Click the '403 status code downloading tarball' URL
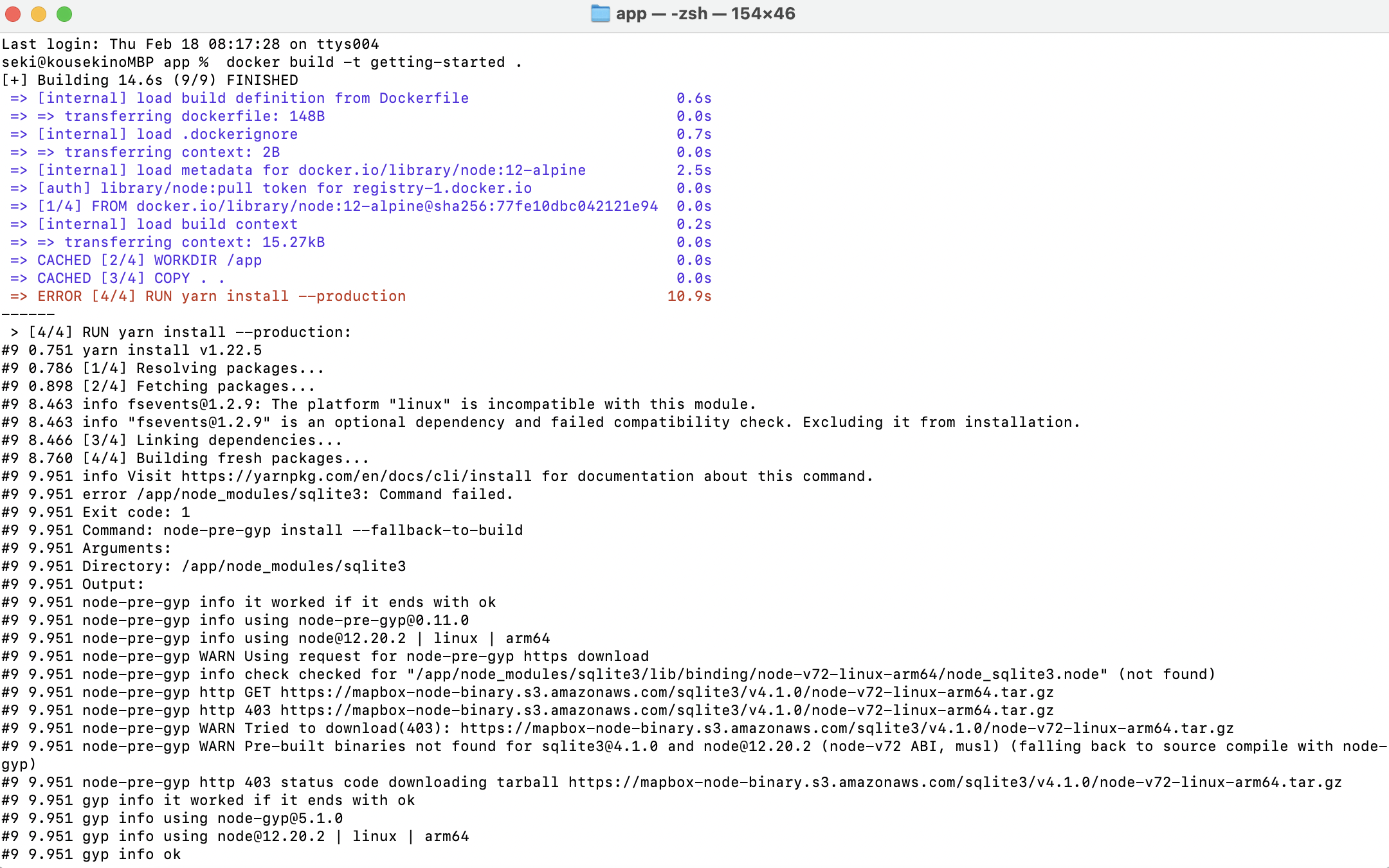The width and height of the screenshot is (1389, 868). point(955,782)
